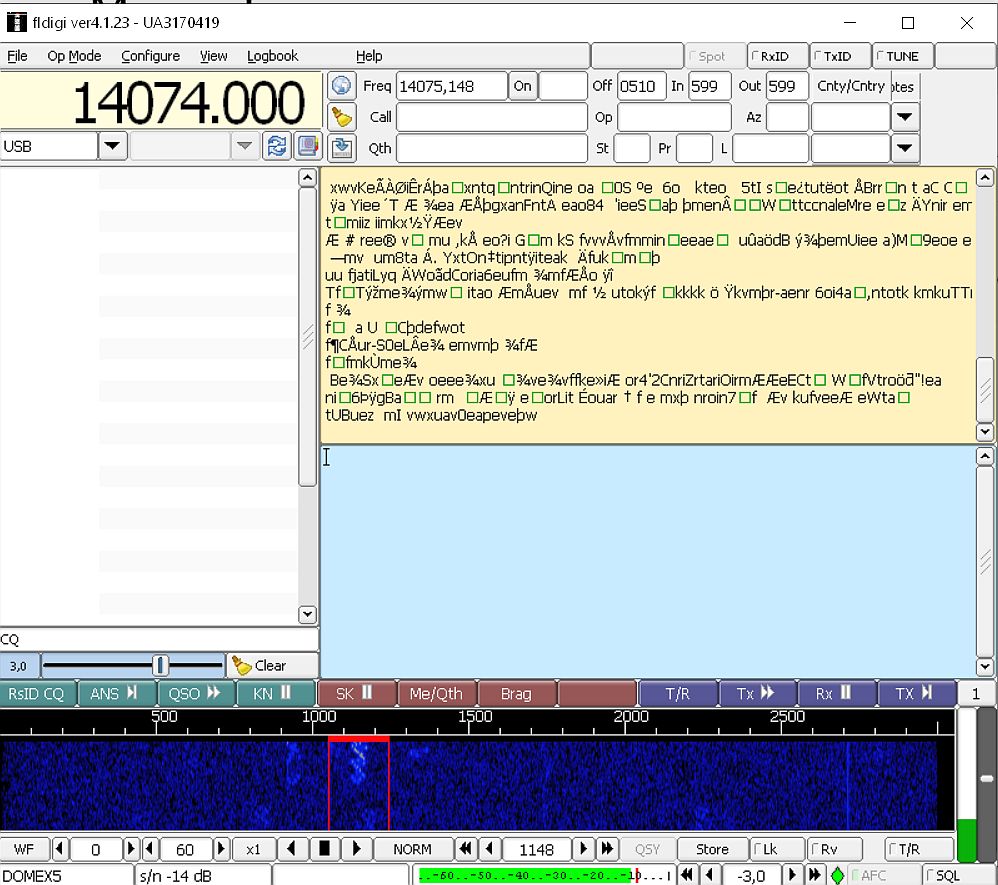Open the frequency list book icon

pos(307,147)
